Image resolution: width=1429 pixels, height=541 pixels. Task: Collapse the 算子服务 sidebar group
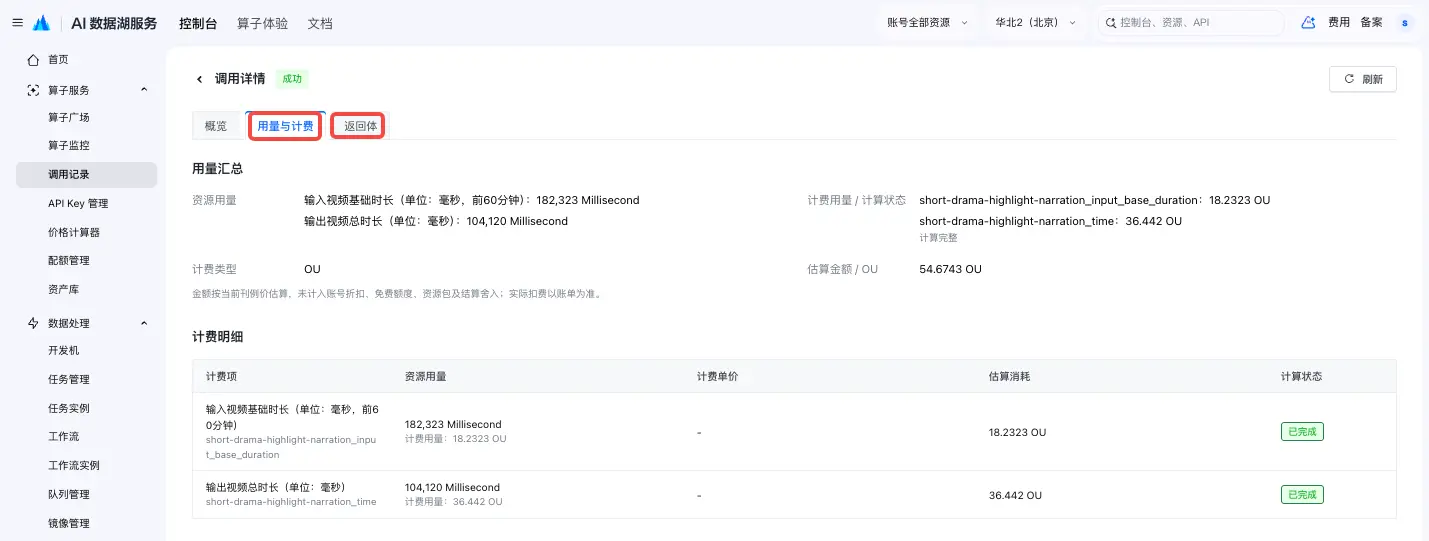pos(144,90)
